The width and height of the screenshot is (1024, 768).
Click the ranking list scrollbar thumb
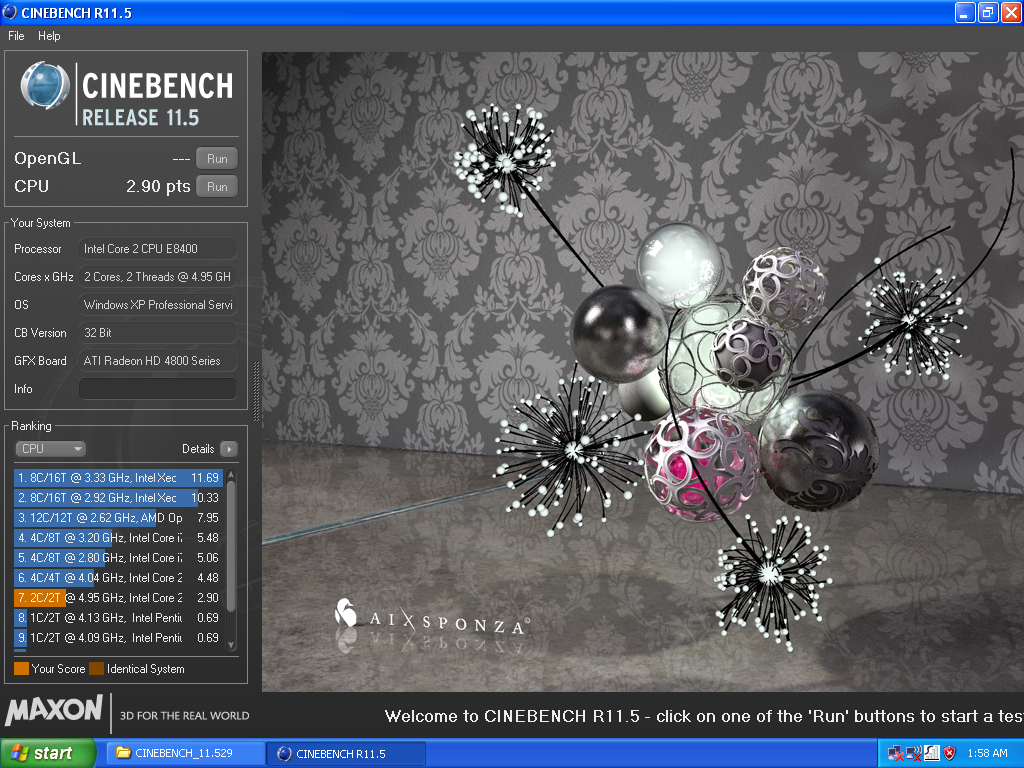[231, 545]
